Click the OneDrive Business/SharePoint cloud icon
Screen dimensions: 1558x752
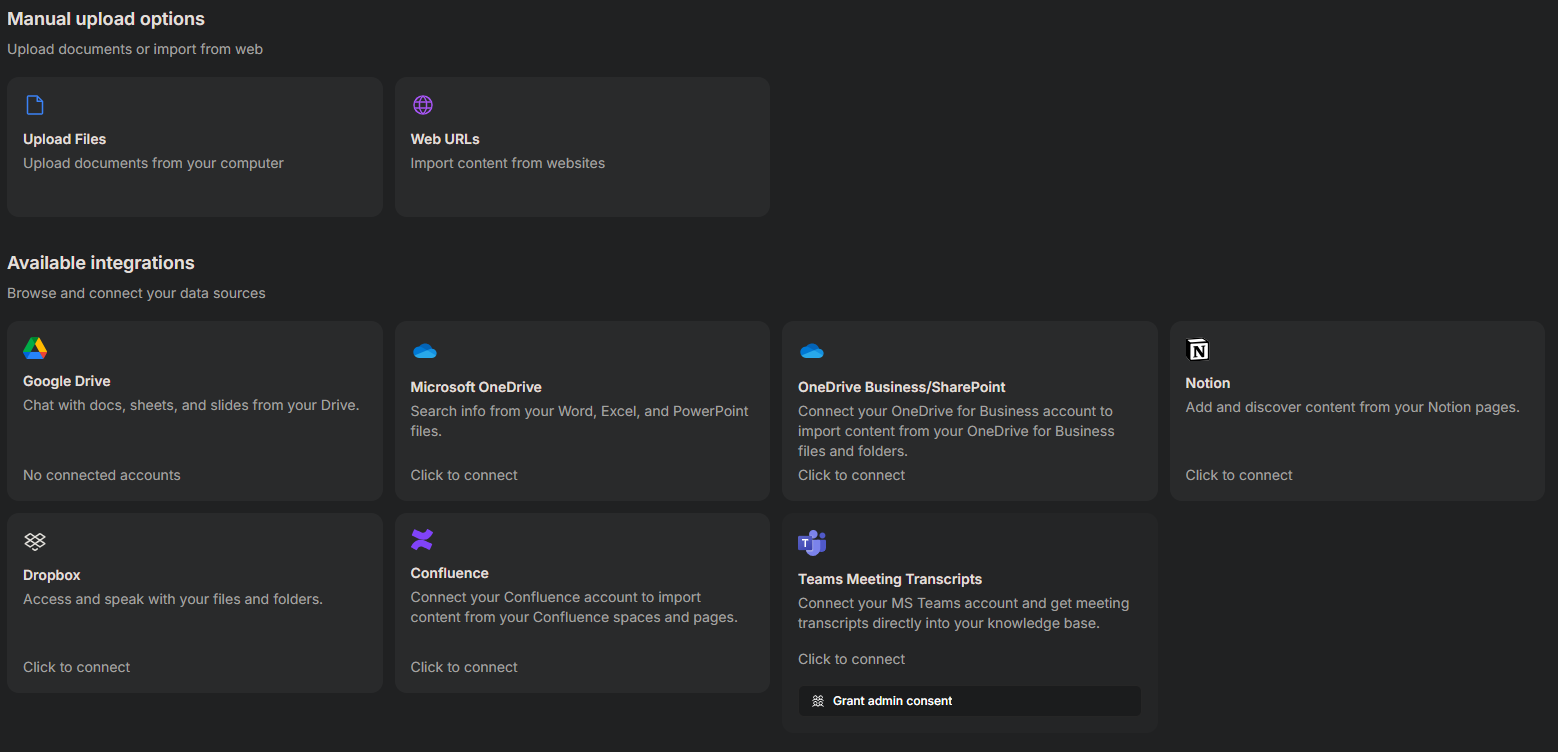[x=812, y=351]
